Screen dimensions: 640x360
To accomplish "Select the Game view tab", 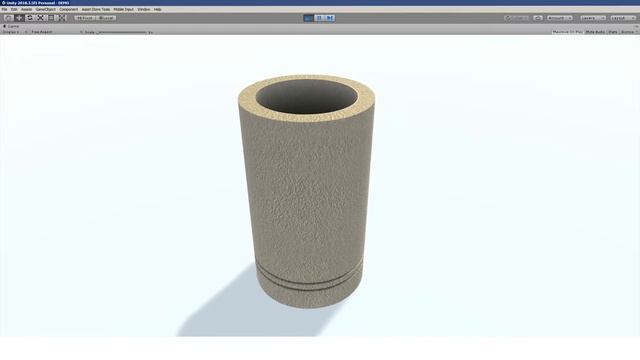I will [x=11, y=26].
